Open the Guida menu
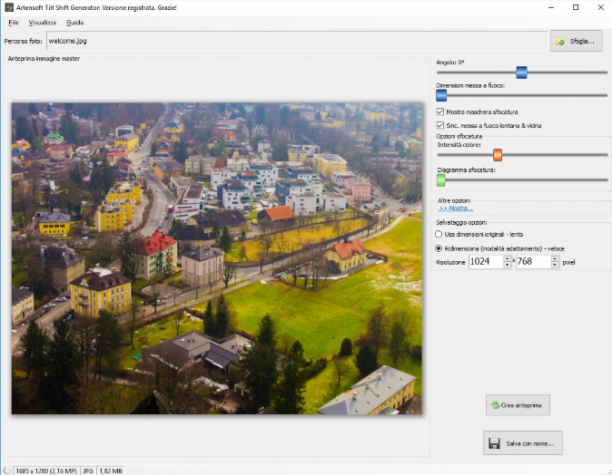Image resolution: width=612 pixels, height=475 pixels. click(x=75, y=23)
